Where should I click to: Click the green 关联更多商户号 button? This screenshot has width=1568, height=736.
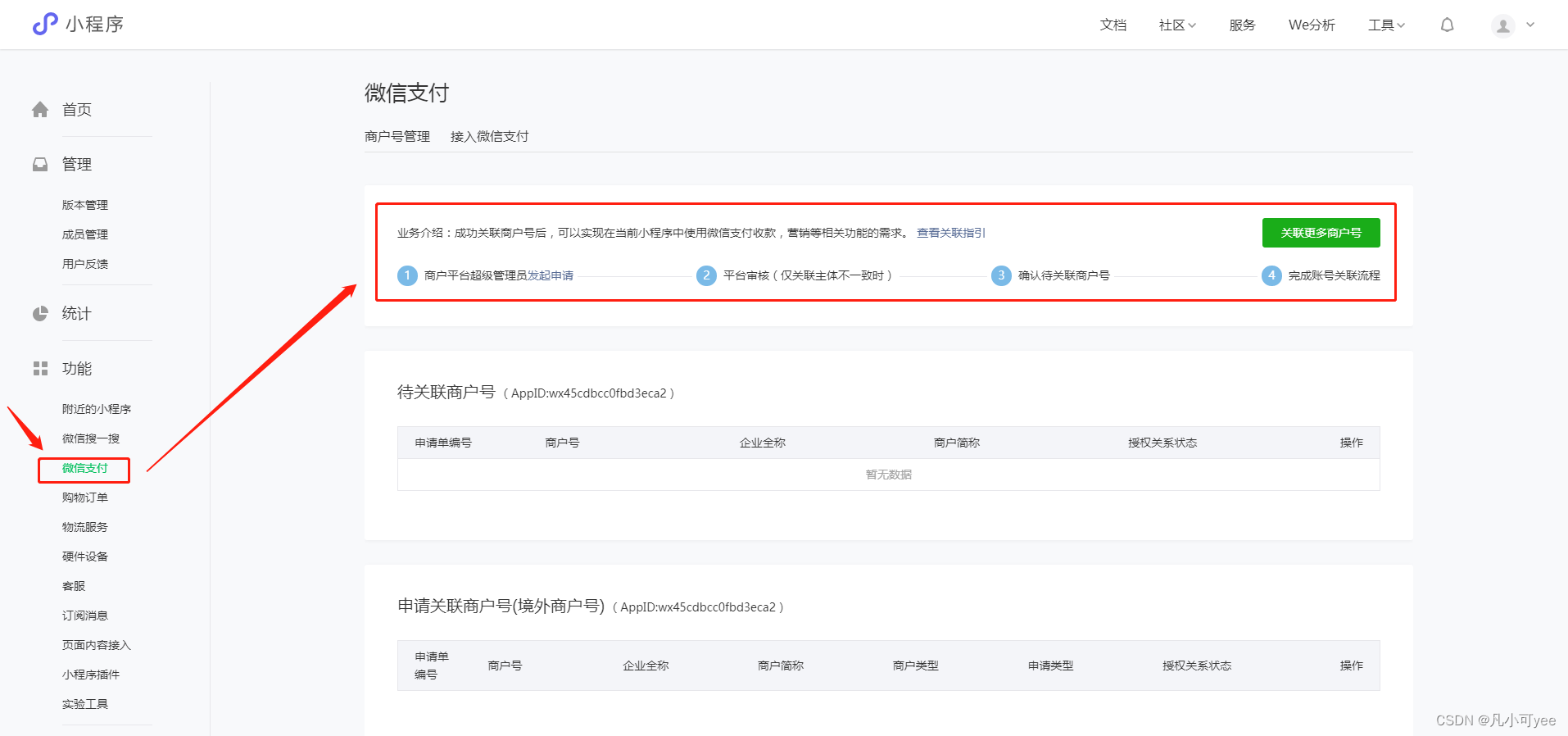point(1321,233)
